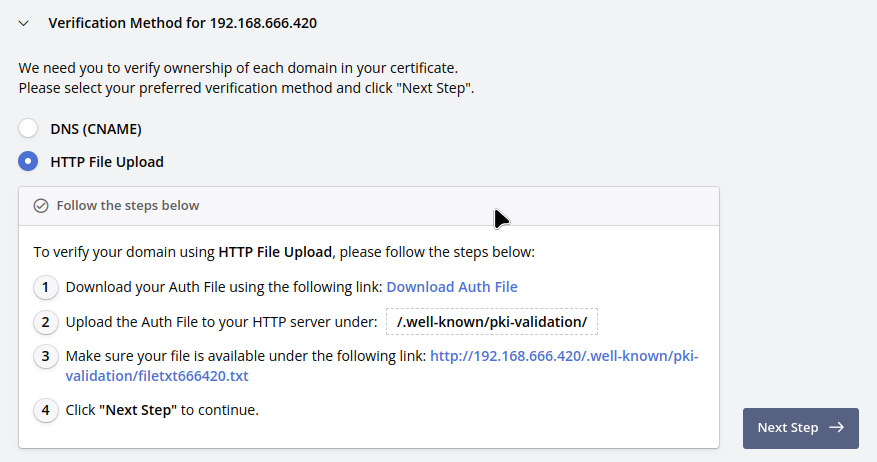Click the verify ownership instruction paragraph
Screen dimensions: 877x462
coord(245,78)
